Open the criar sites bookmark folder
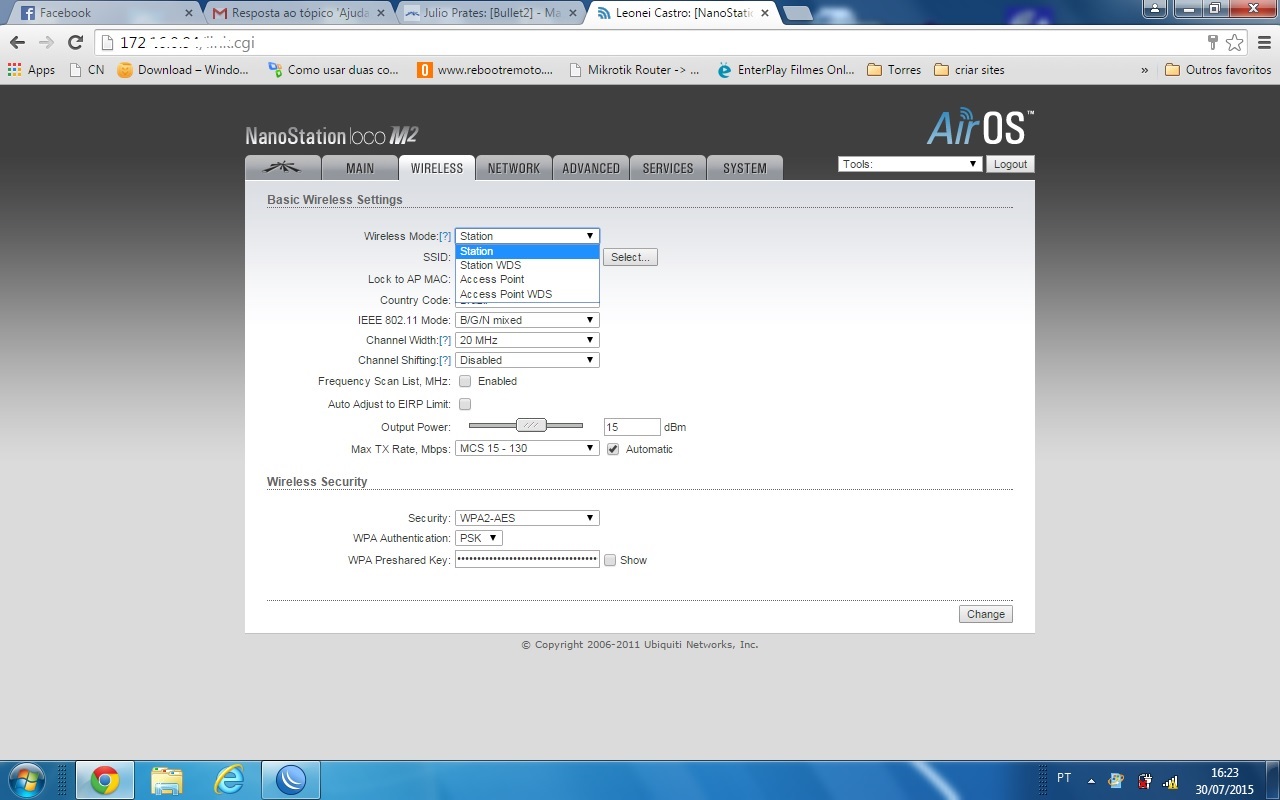This screenshot has width=1280, height=800. point(969,70)
